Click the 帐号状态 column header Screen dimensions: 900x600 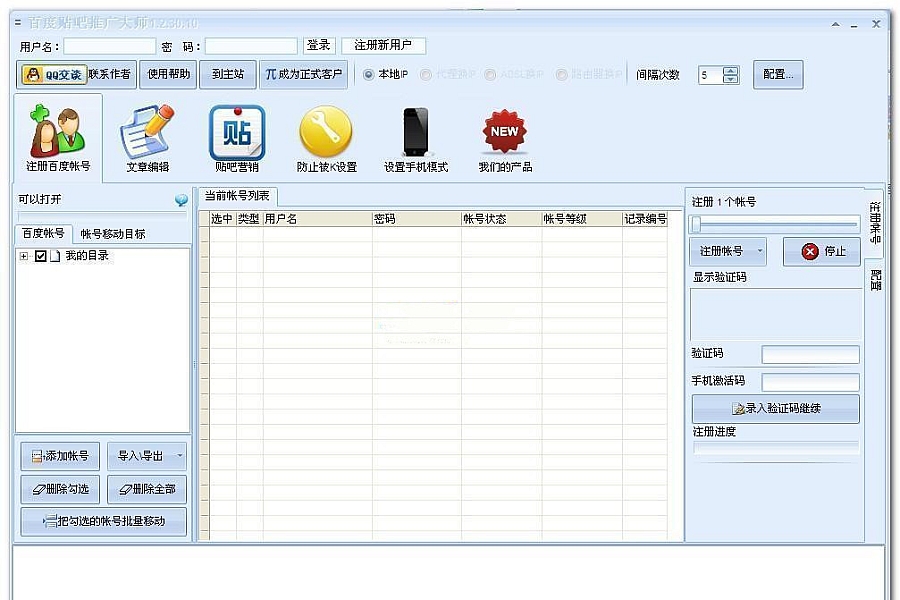pyautogui.click(x=502, y=219)
